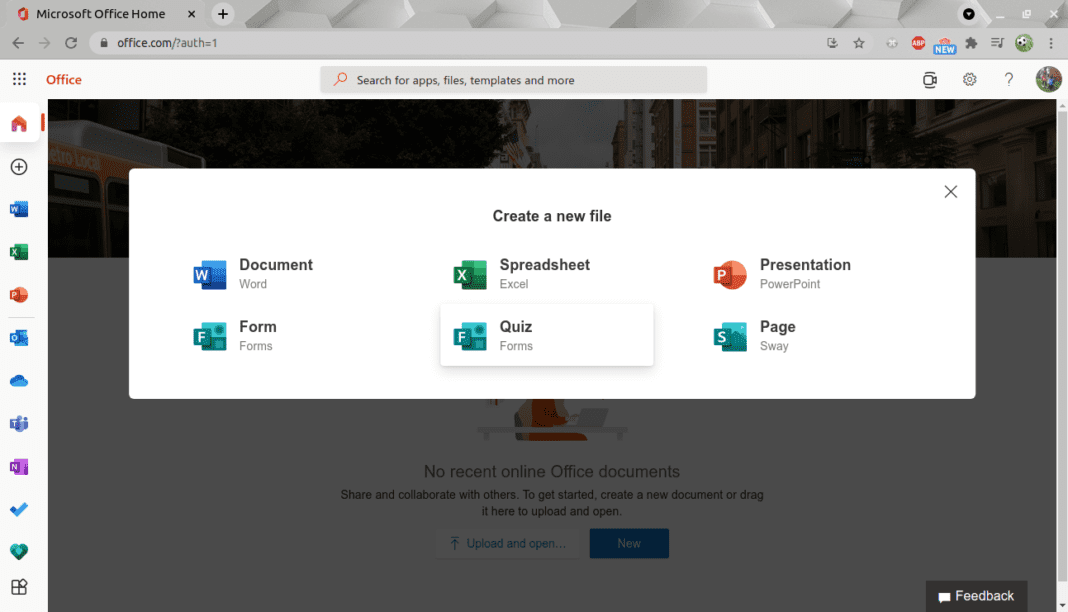Open the Settings gear

(969, 79)
